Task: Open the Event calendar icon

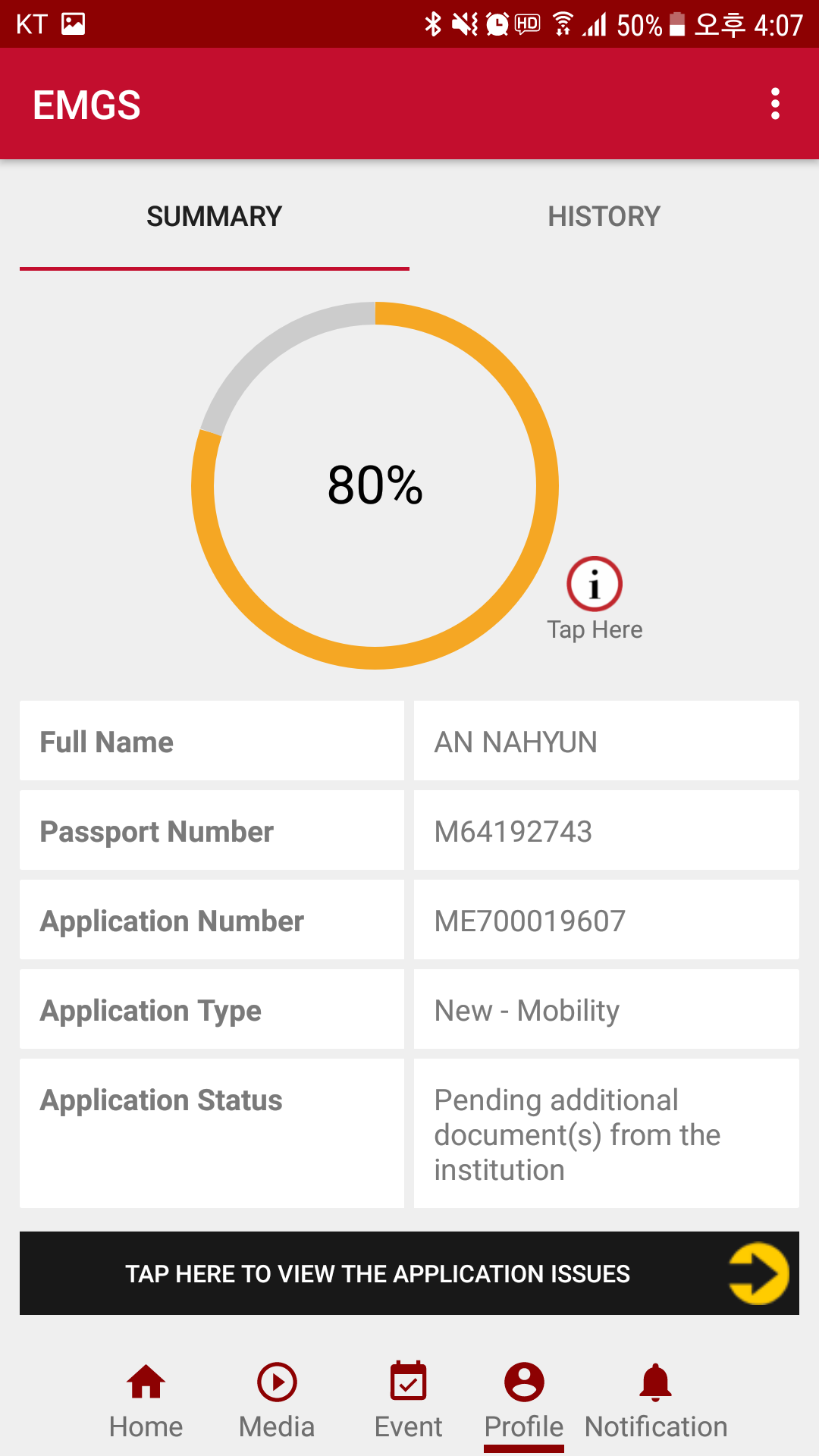Action: 408,1382
